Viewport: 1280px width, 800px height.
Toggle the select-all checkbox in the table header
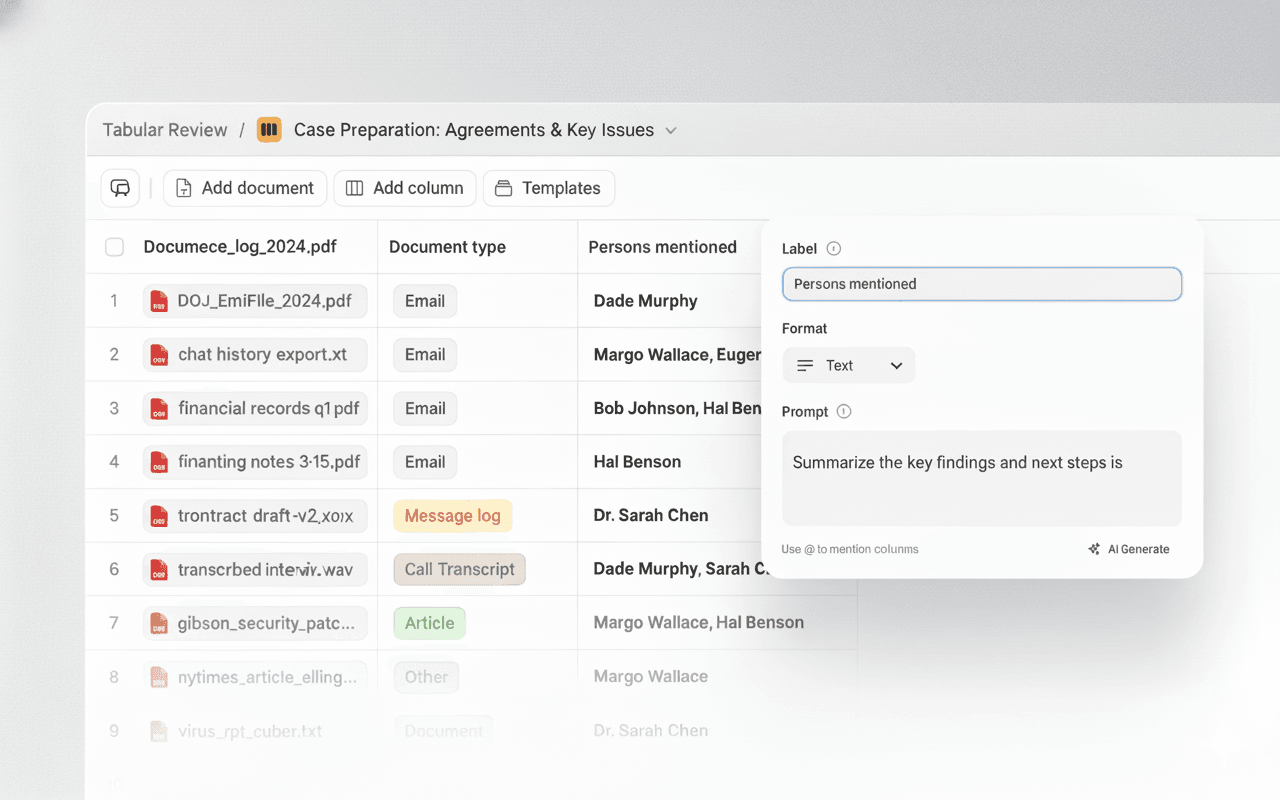(114, 246)
